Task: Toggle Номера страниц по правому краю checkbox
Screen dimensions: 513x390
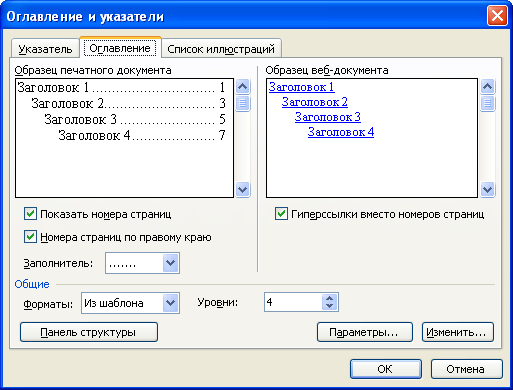Action: click(x=30, y=237)
